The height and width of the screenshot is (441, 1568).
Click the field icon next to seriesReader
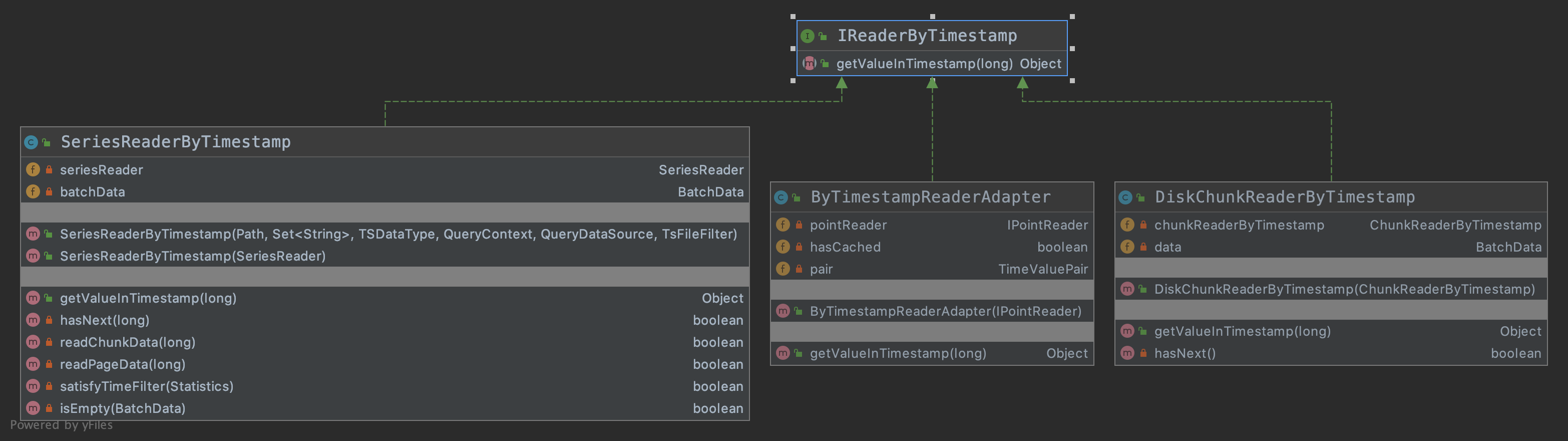pos(33,169)
